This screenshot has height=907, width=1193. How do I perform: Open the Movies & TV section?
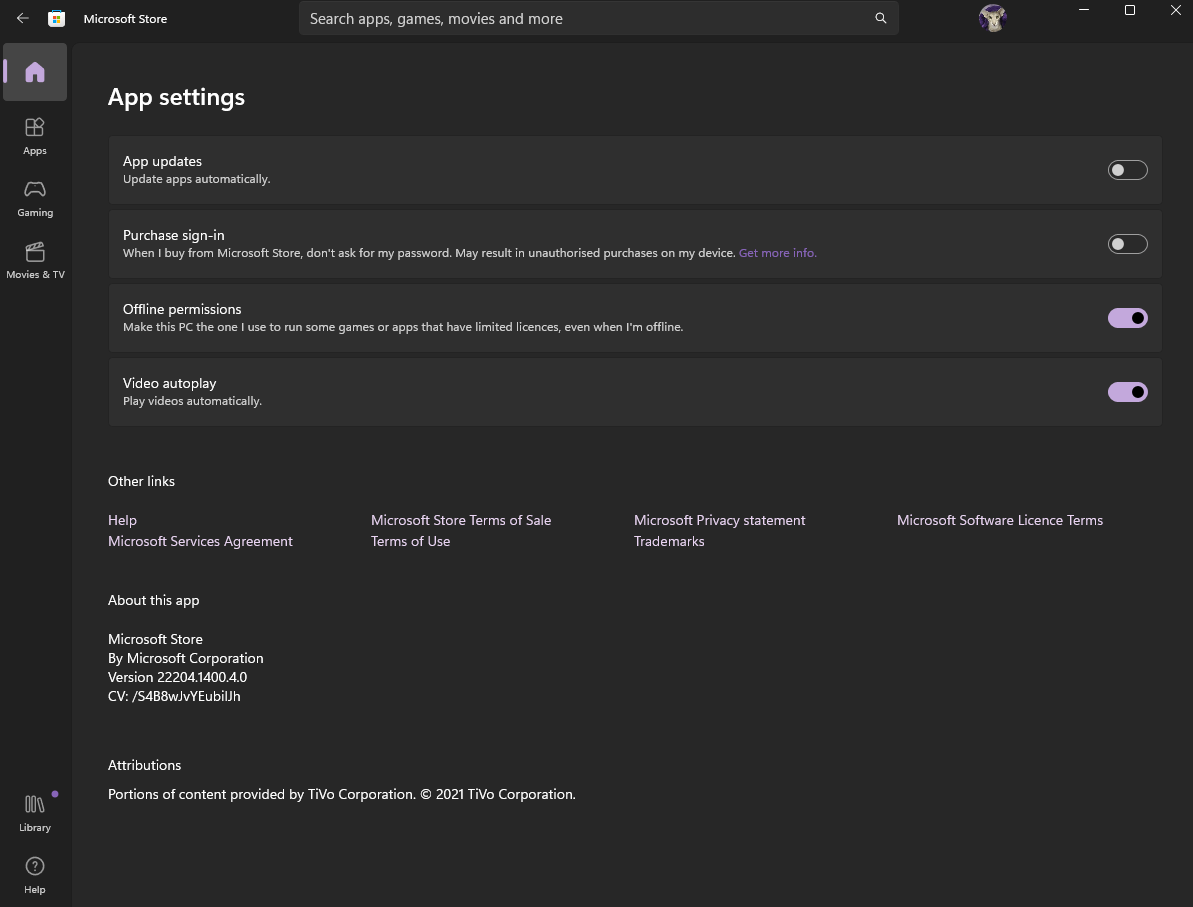coord(35,260)
